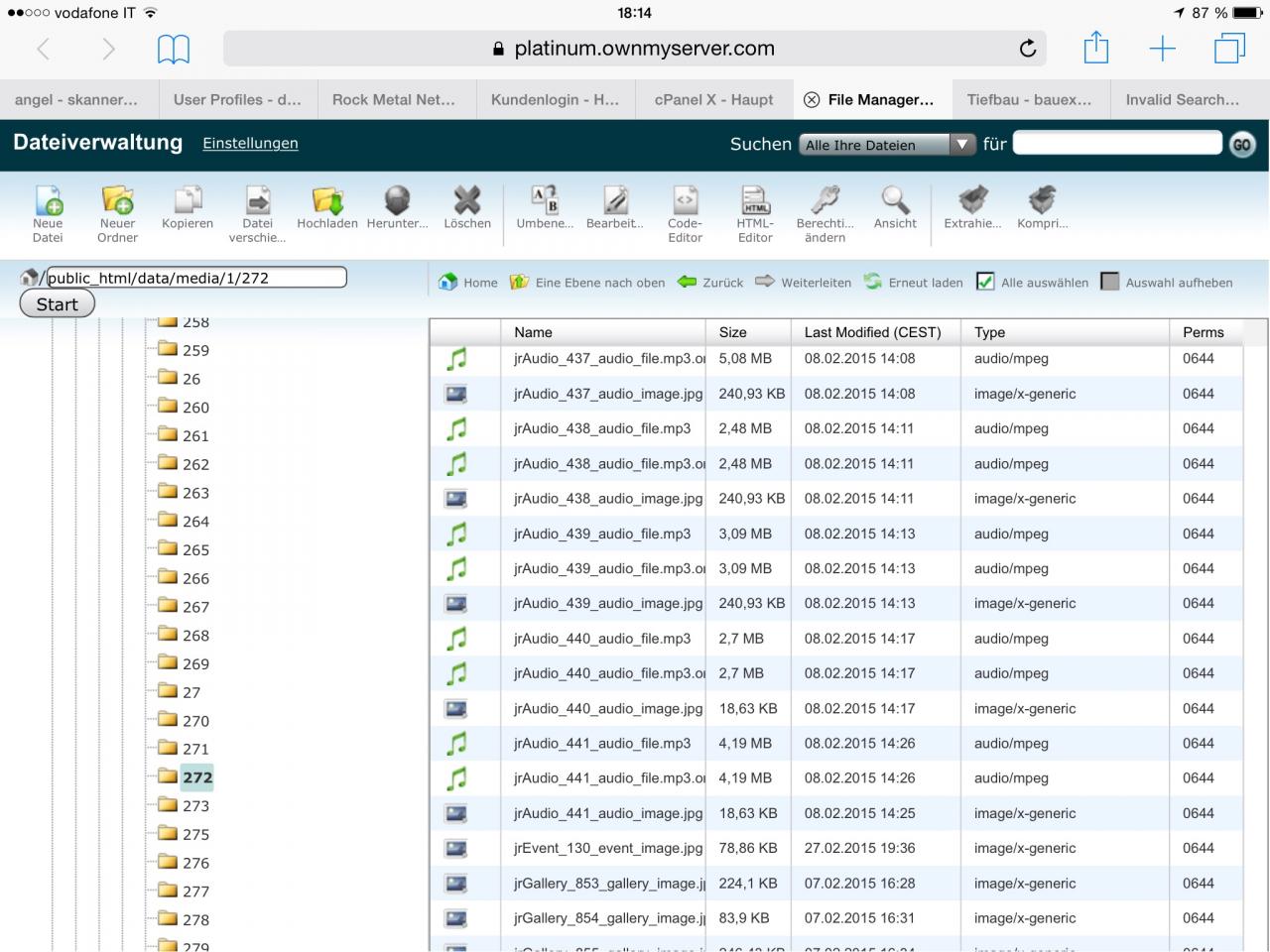
Task: Open the Code-Editor icon
Action: 685,201
